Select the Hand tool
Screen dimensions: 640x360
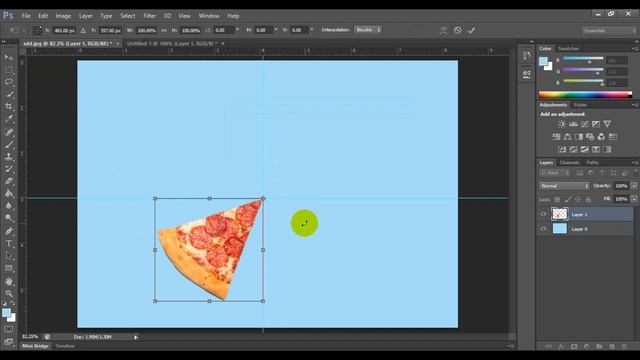pyautogui.click(x=9, y=281)
